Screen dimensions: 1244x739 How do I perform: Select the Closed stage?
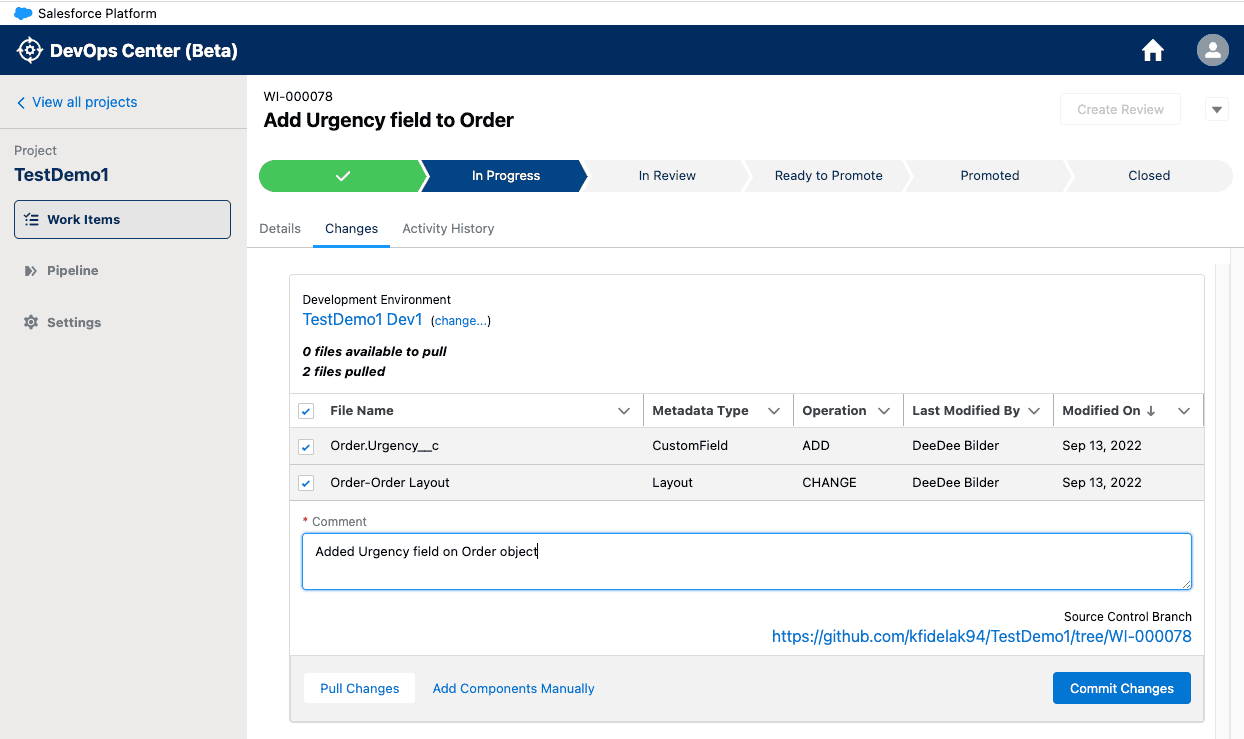pos(1149,176)
